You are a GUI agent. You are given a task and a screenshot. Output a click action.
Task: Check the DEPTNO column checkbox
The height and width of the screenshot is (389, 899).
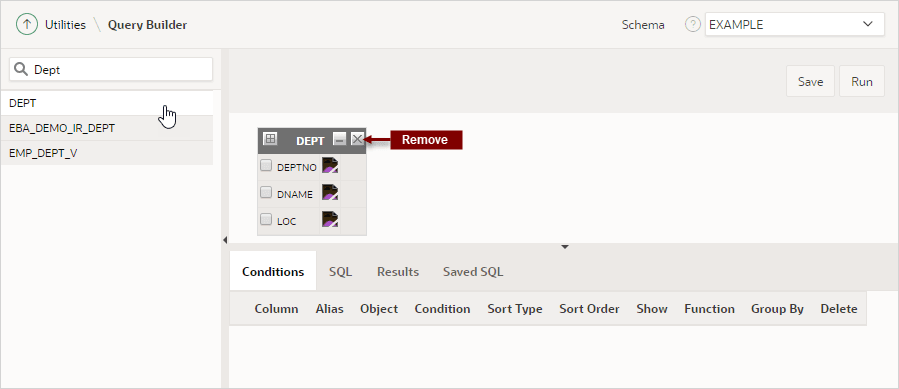click(x=266, y=166)
